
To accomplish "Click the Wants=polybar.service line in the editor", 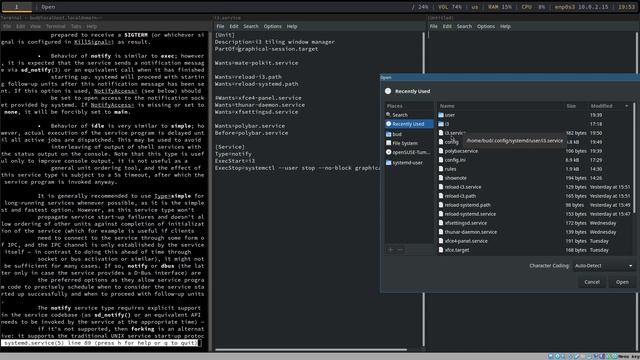I will coord(250,126).
